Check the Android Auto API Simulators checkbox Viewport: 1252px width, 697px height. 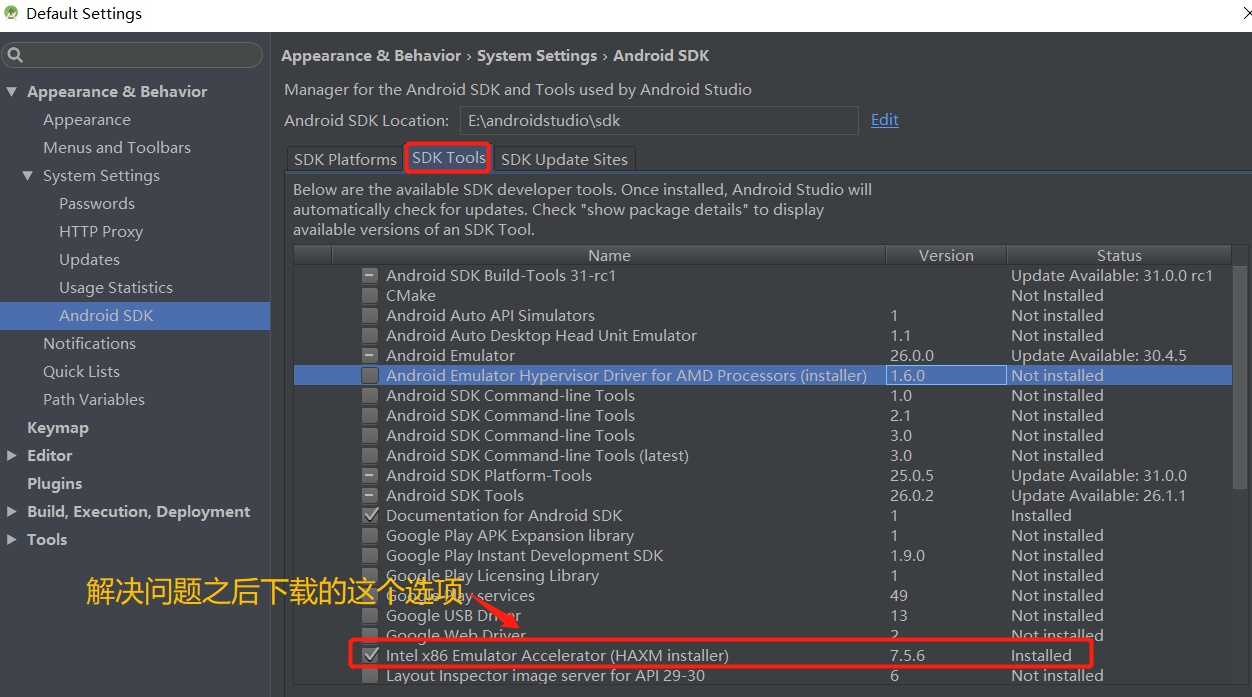pos(370,315)
